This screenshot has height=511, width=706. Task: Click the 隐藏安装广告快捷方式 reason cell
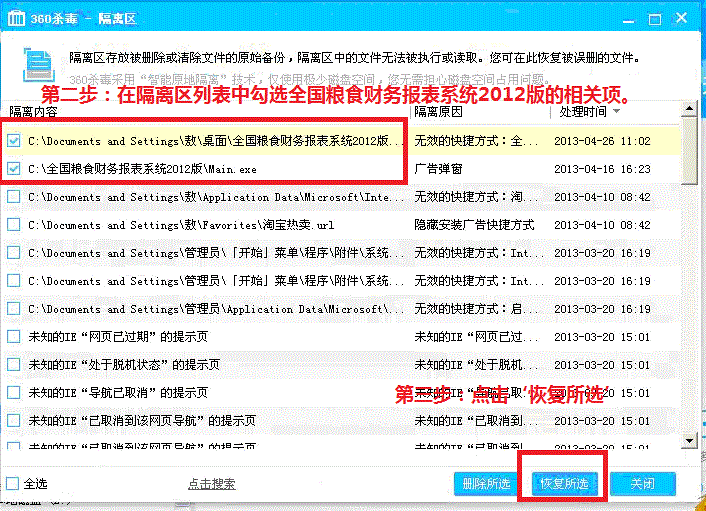coord(474,225)
